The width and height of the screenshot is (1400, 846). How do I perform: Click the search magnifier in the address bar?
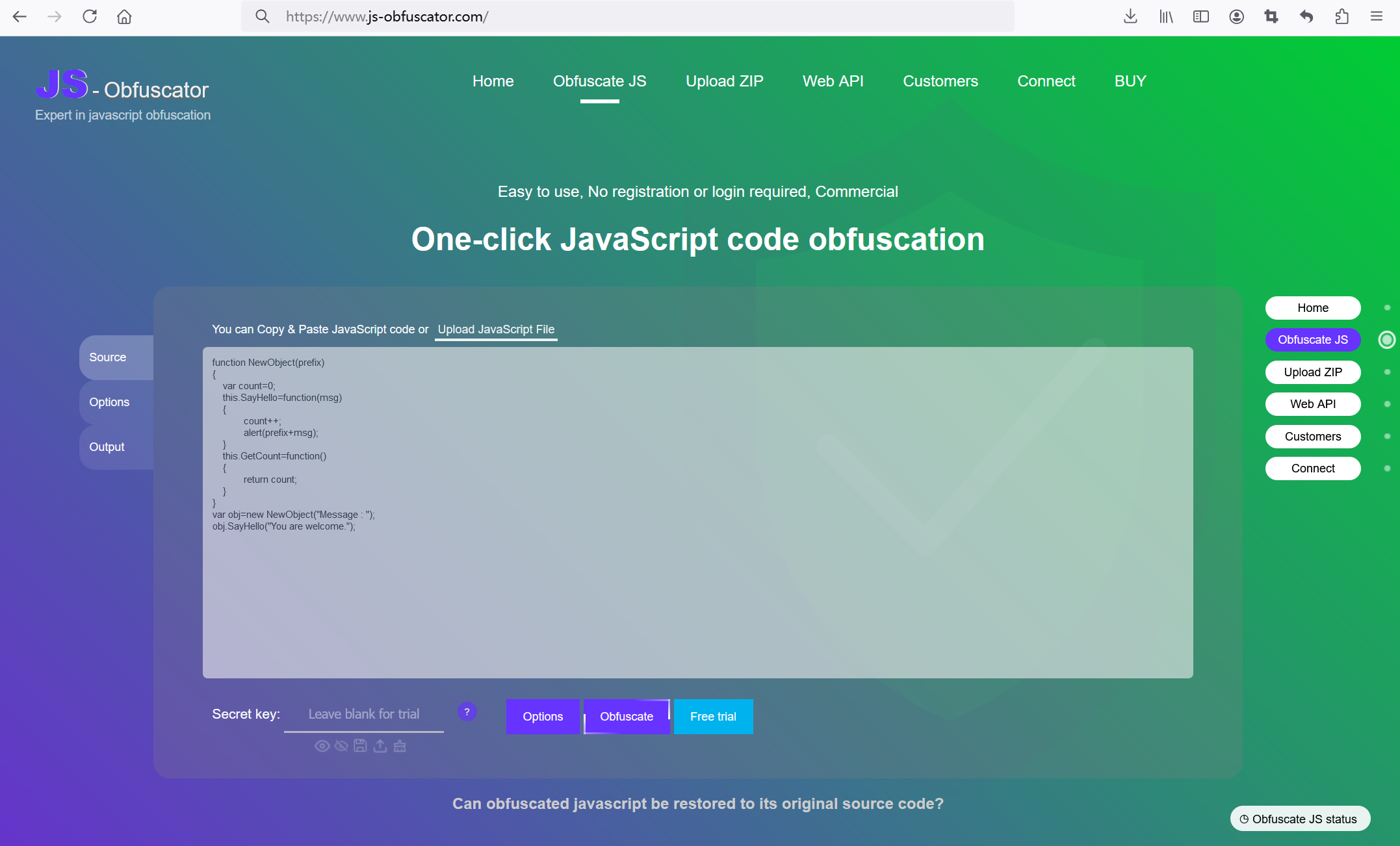(x=262, y=17)
